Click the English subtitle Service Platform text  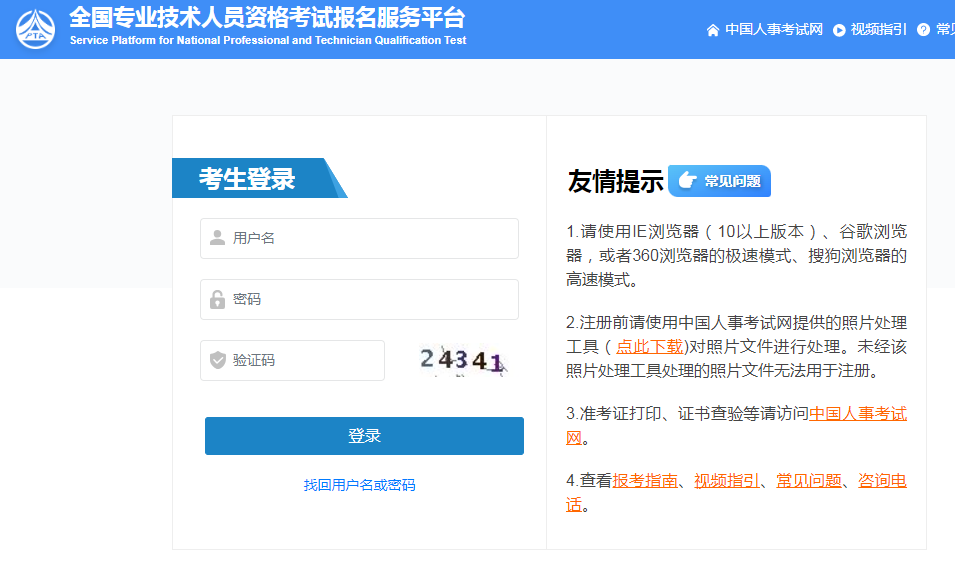pos(268,40)
